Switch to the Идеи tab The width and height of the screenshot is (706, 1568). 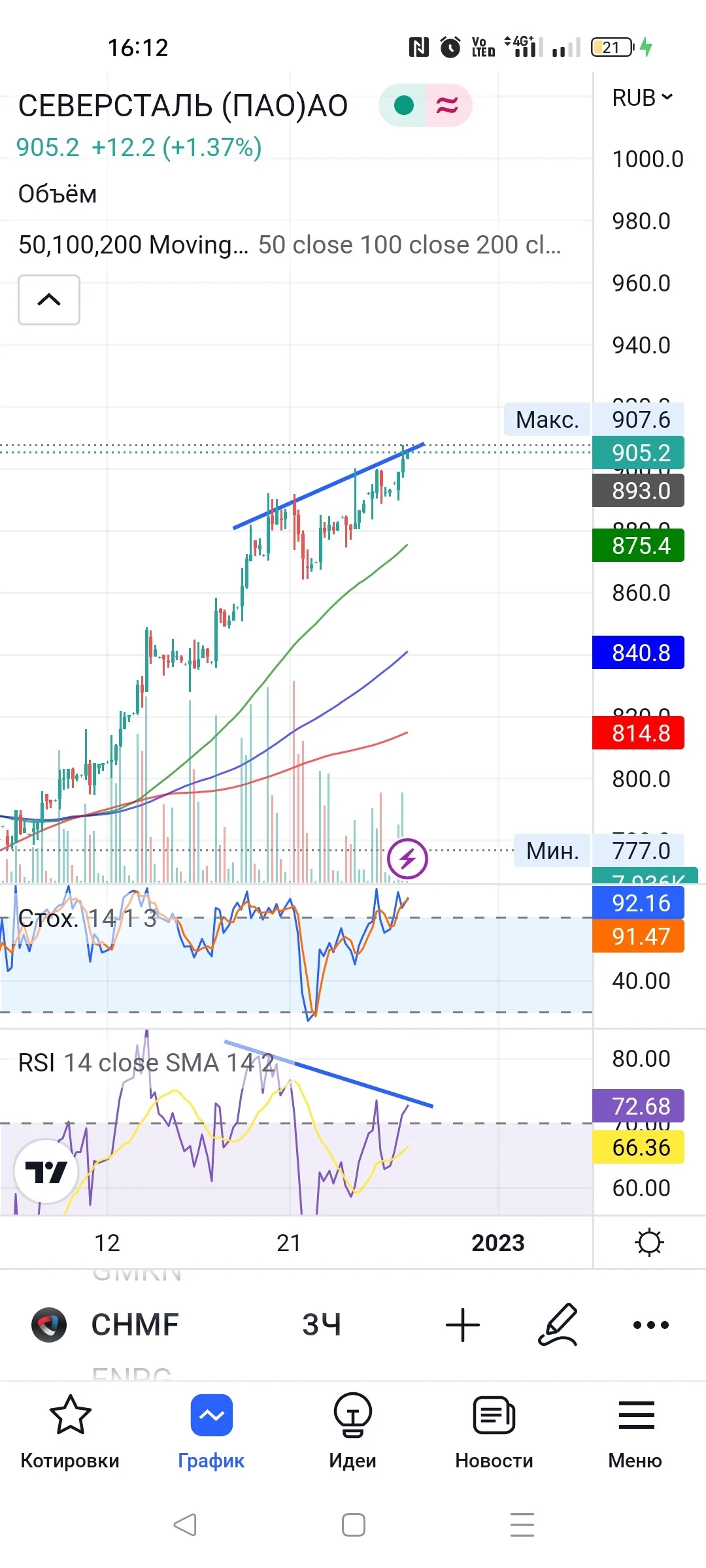click(x=352, y=1433)
